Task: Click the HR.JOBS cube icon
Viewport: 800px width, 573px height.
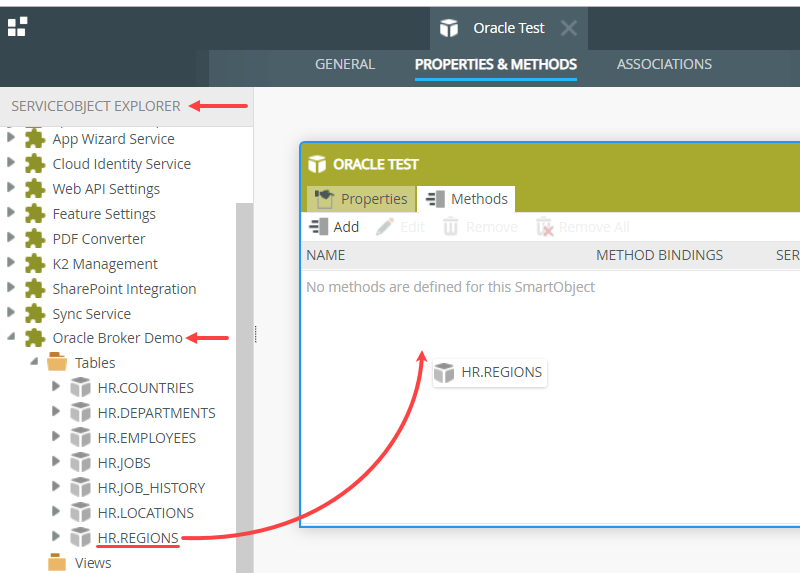Action: (80, 462)
